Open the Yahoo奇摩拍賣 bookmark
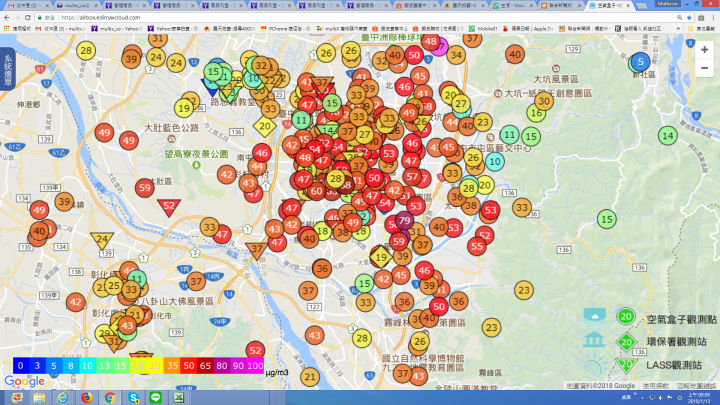 pos(173,28)
